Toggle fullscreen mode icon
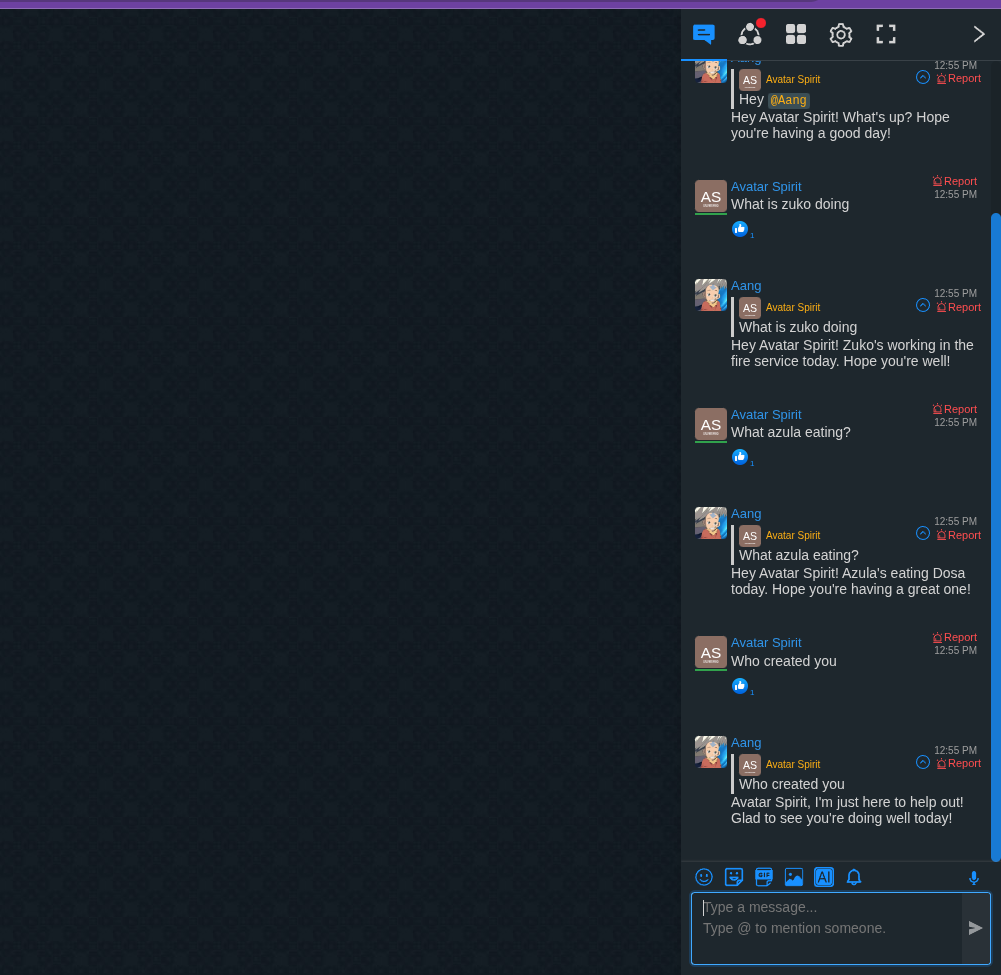 pyautogui.click(x=885, y=34)
